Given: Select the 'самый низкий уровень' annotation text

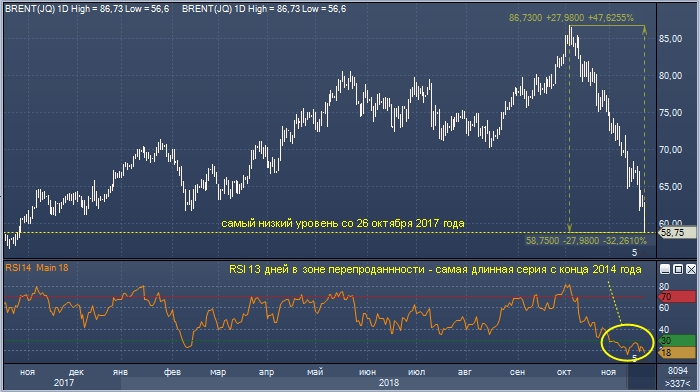Looking at the screenshot, I should coord(343,223).
